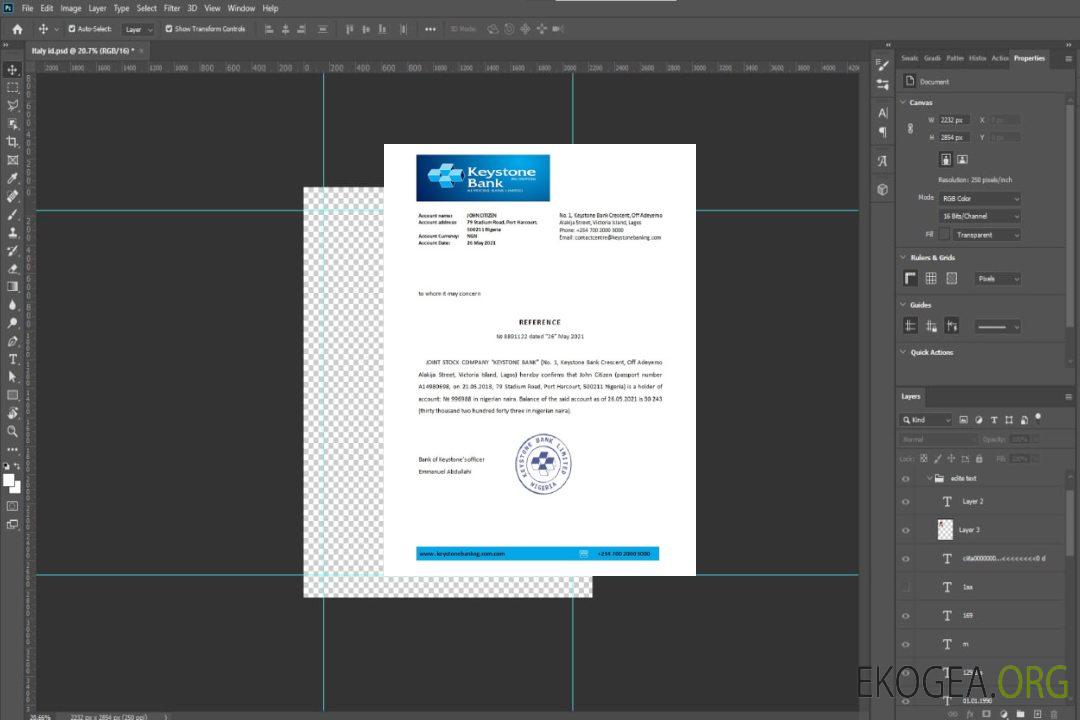Select the Rectangle shape tool

pyautogui.click(x=12, y=395)
